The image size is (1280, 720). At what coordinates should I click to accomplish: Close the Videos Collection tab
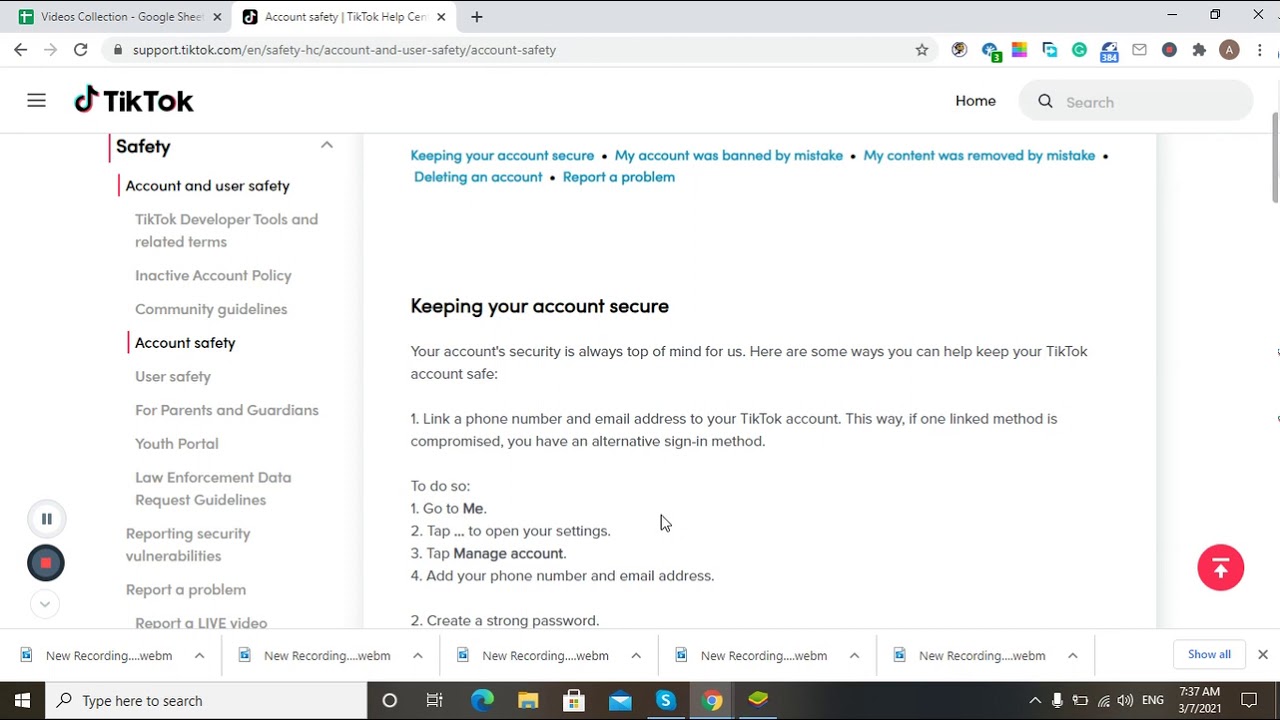(x=217, y=17)
